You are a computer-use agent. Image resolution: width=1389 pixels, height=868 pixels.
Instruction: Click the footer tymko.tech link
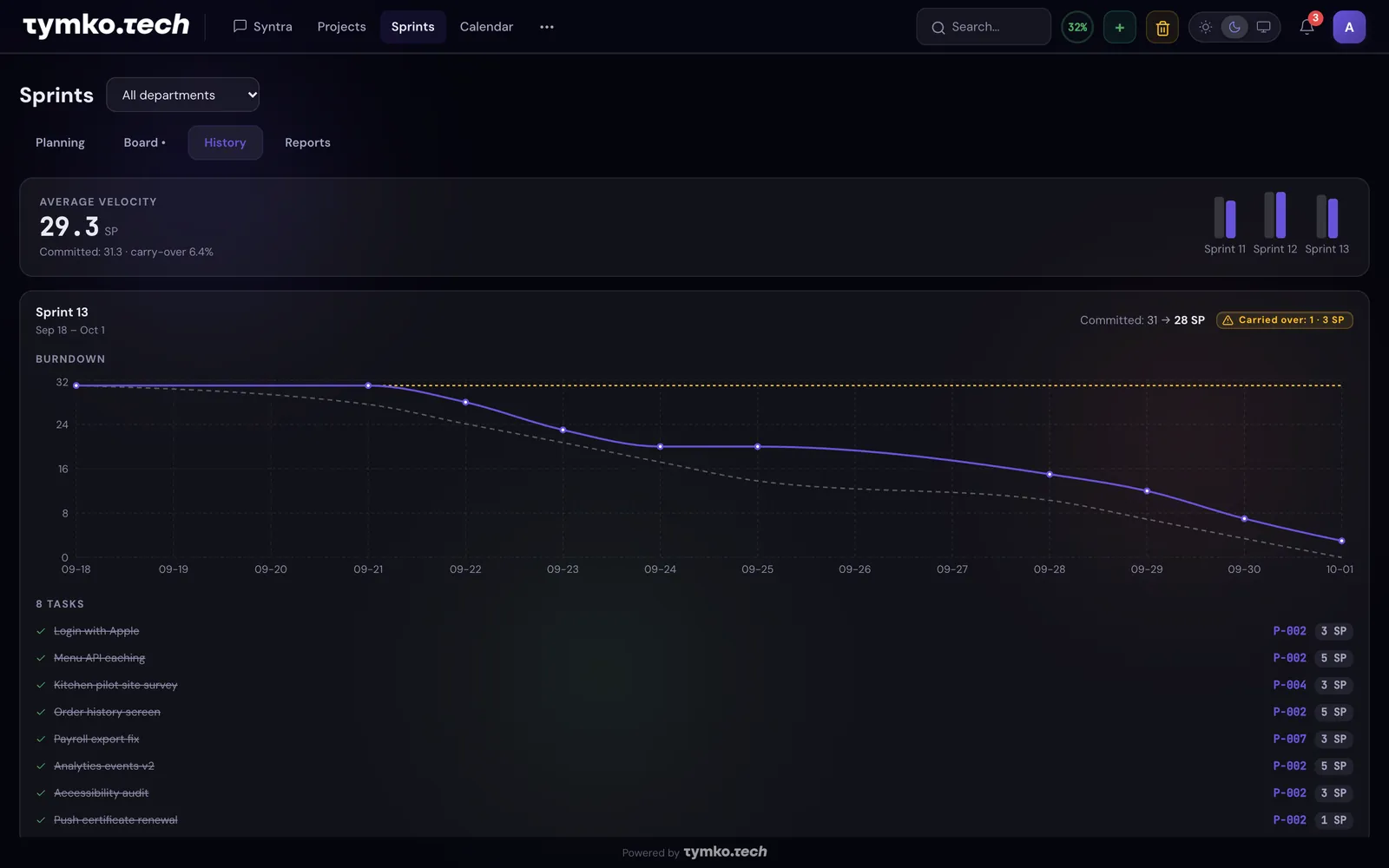point(725,852)
